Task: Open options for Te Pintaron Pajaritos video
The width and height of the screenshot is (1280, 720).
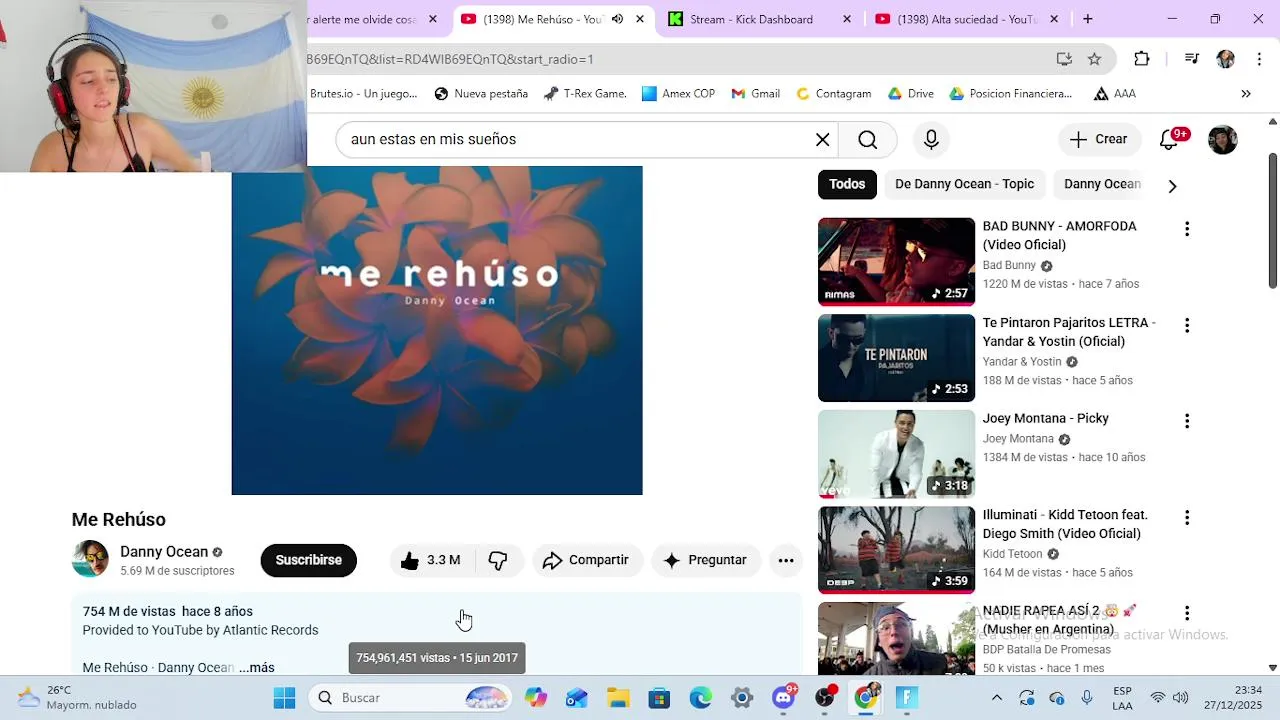Action: [x=1187, y=325]
